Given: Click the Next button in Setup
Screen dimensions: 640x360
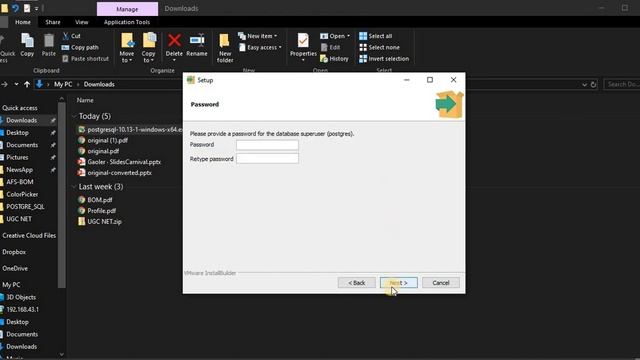Looking at the screenshot, I should coord(399,282).
